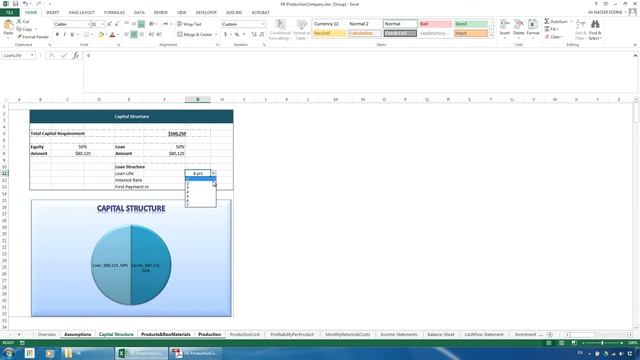The height and width of the screenshot is (360, 640).
Task: Open Find & Select binoculars
Action: (595, 29)
